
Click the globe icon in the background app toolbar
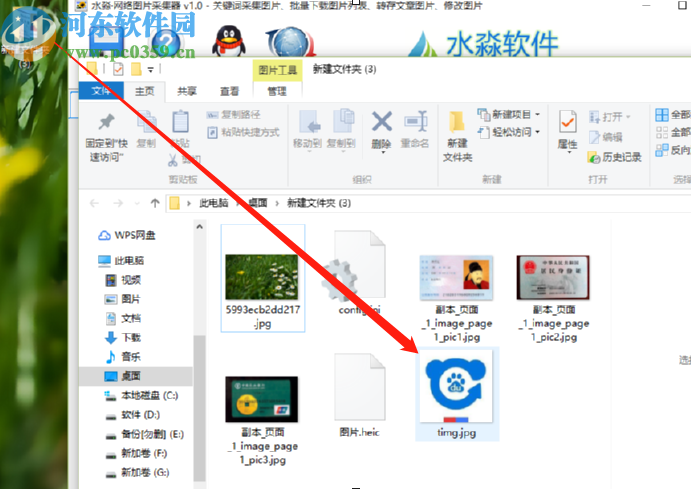[291, 42]
